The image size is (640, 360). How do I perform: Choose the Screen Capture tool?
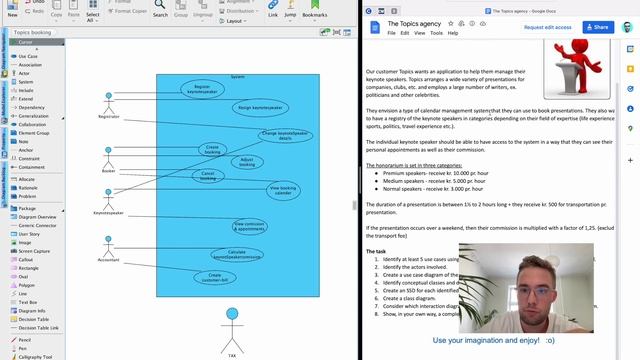(x=34, y=251)
